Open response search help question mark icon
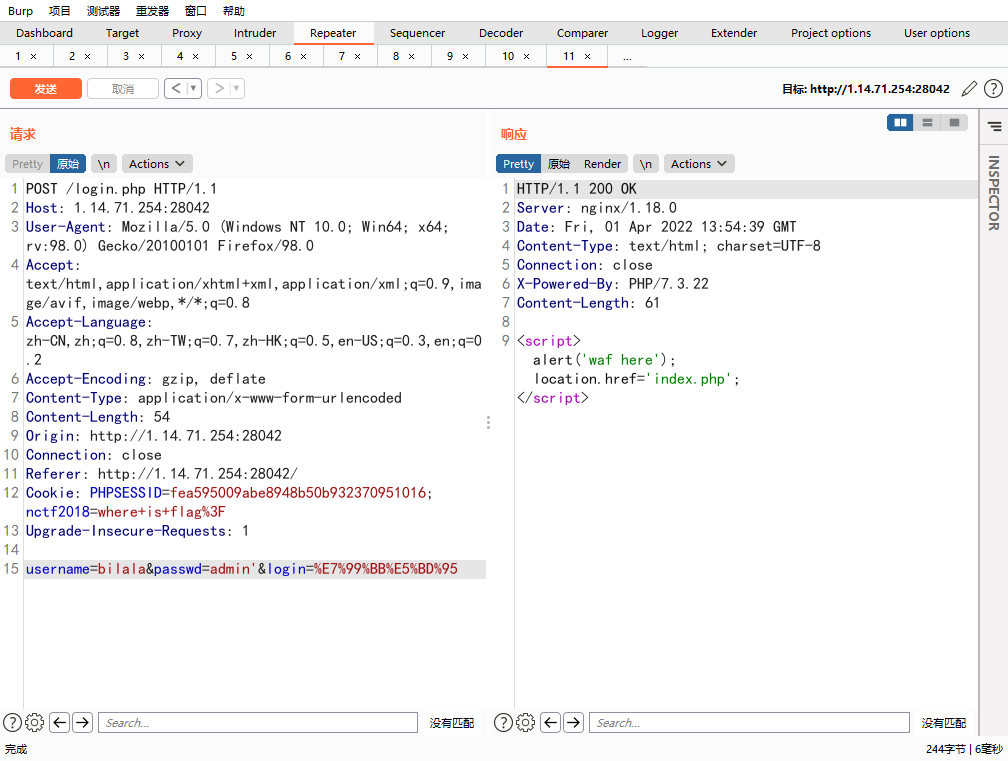The image size is (1008, 761). (503, 722)
